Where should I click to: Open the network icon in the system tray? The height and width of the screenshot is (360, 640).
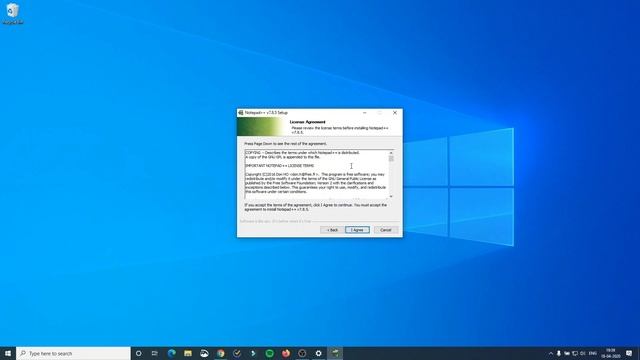[575, 353]
